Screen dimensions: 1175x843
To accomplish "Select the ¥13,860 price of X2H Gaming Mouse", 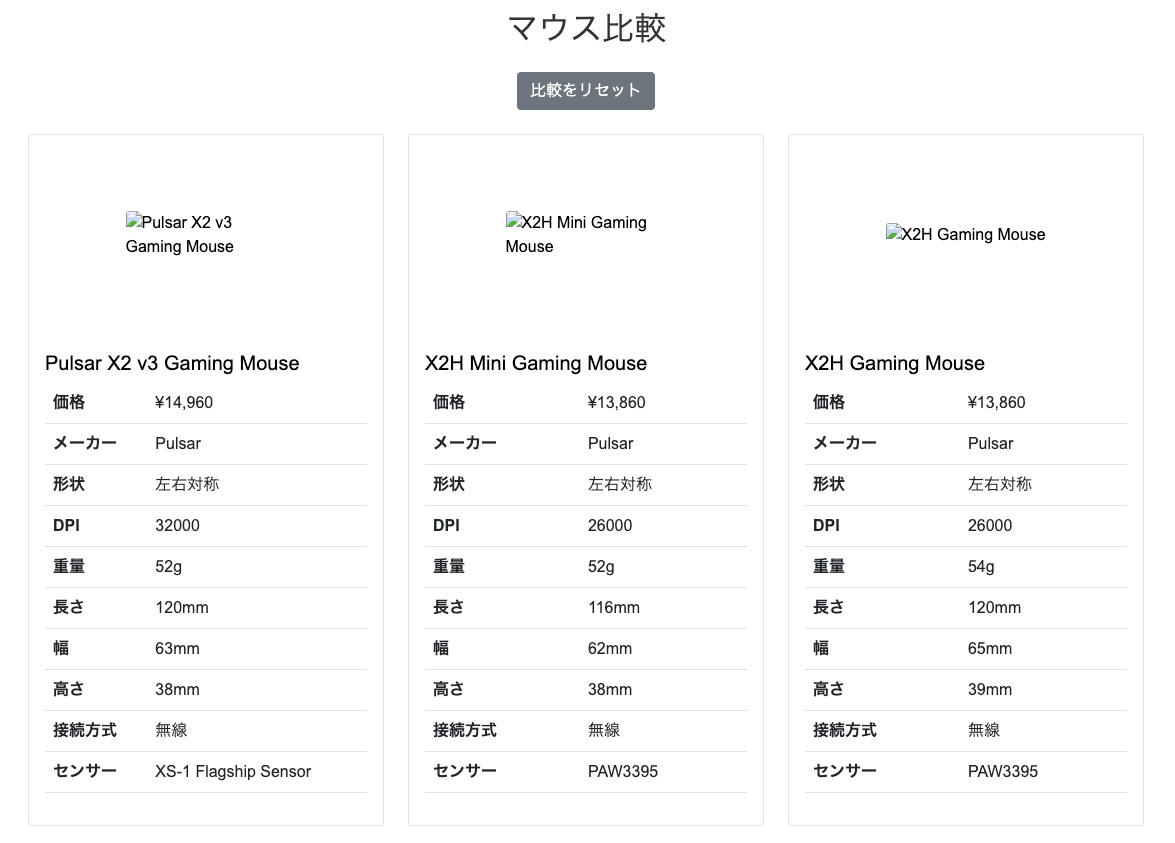I will tap(996, 402).
